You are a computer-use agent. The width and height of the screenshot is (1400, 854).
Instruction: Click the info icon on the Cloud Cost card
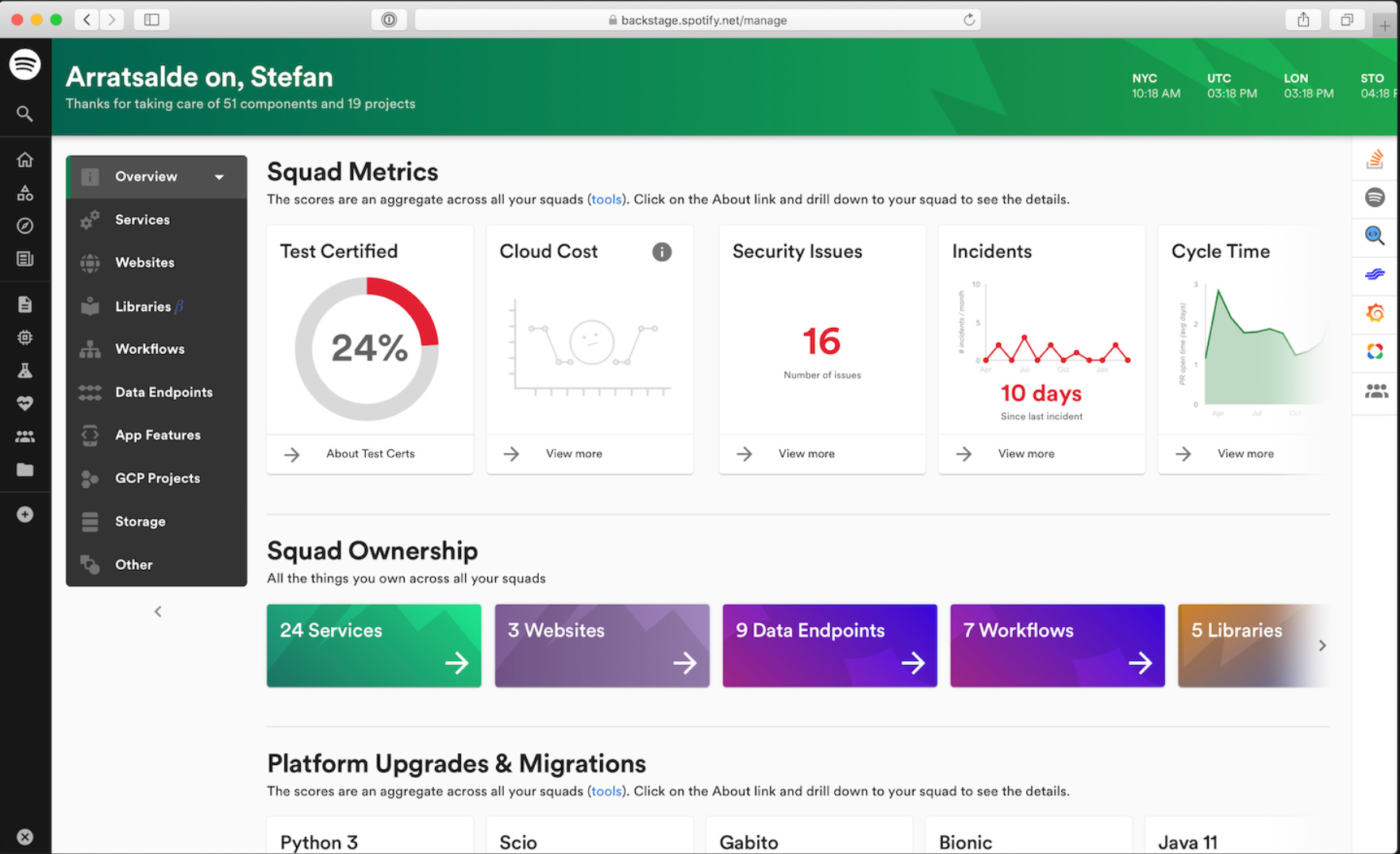[662, 252]
